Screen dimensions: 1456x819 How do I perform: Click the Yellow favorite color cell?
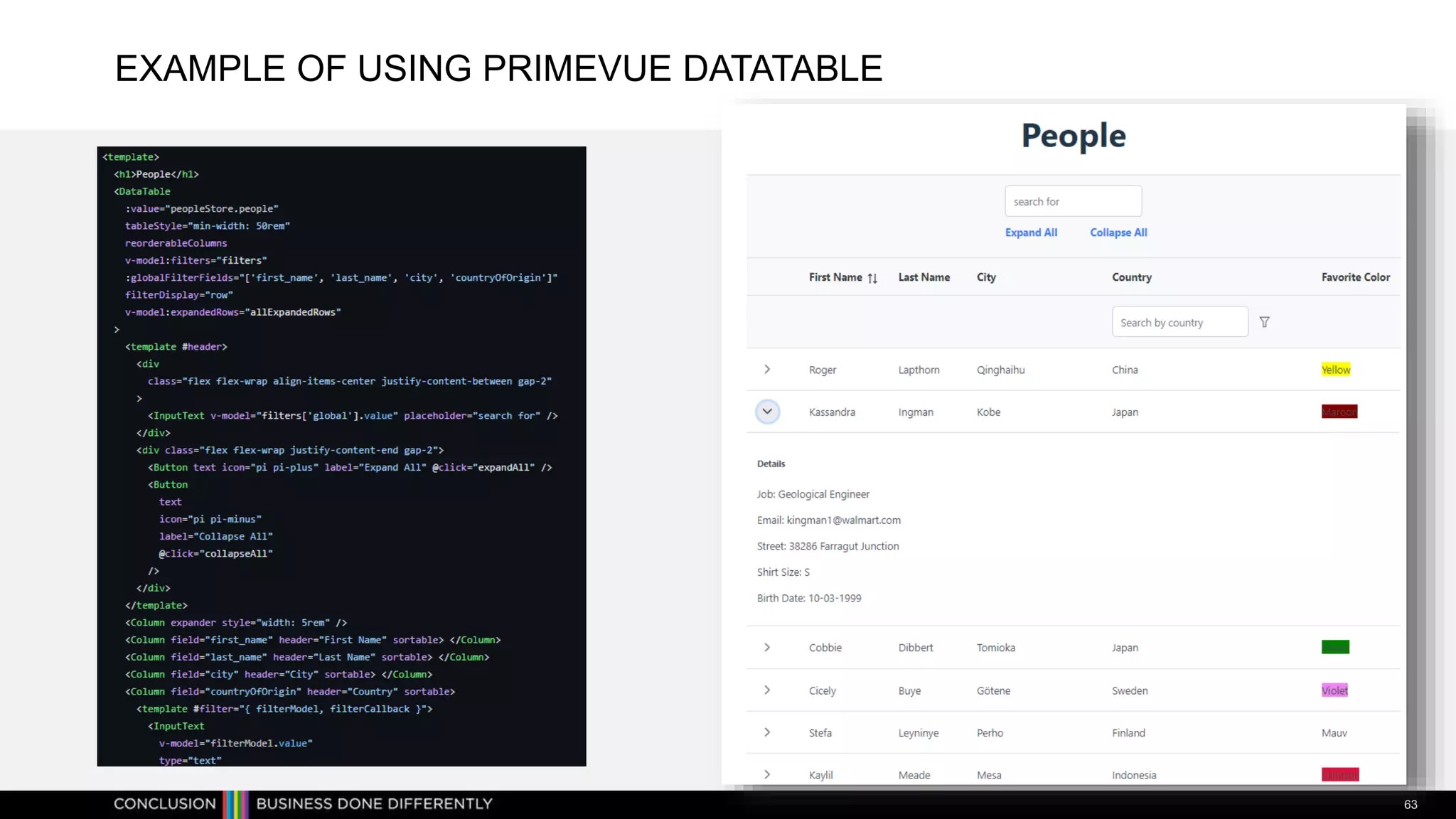tap(1336, 370)
